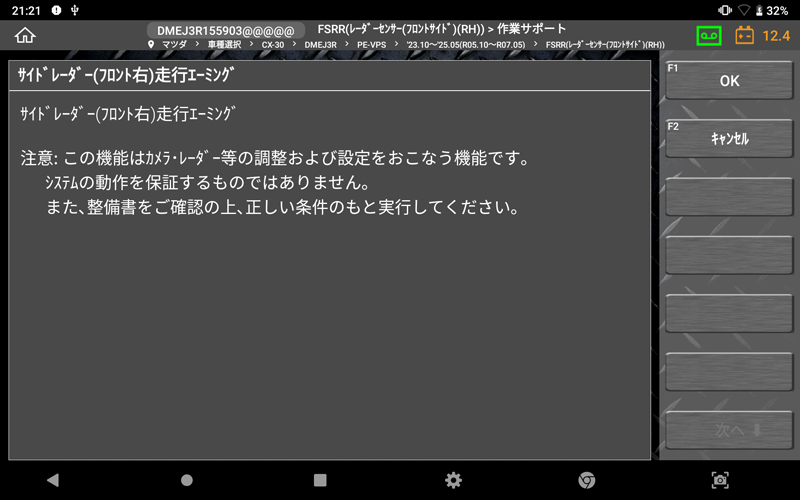
Task: Tap the screenshot capture icon
Action: click(x=720, y=480)
